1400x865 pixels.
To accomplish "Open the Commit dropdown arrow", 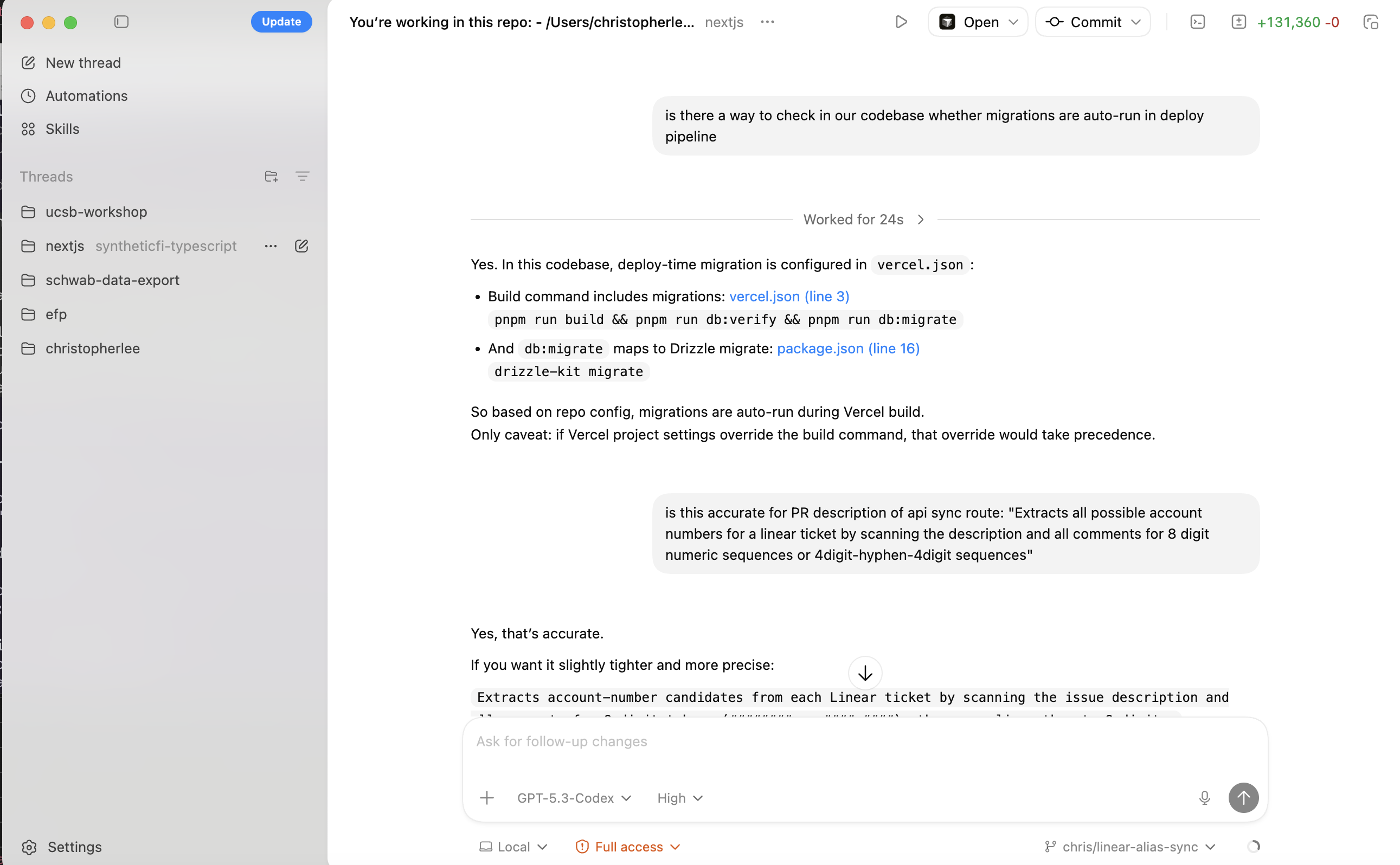I will 1136,22.
